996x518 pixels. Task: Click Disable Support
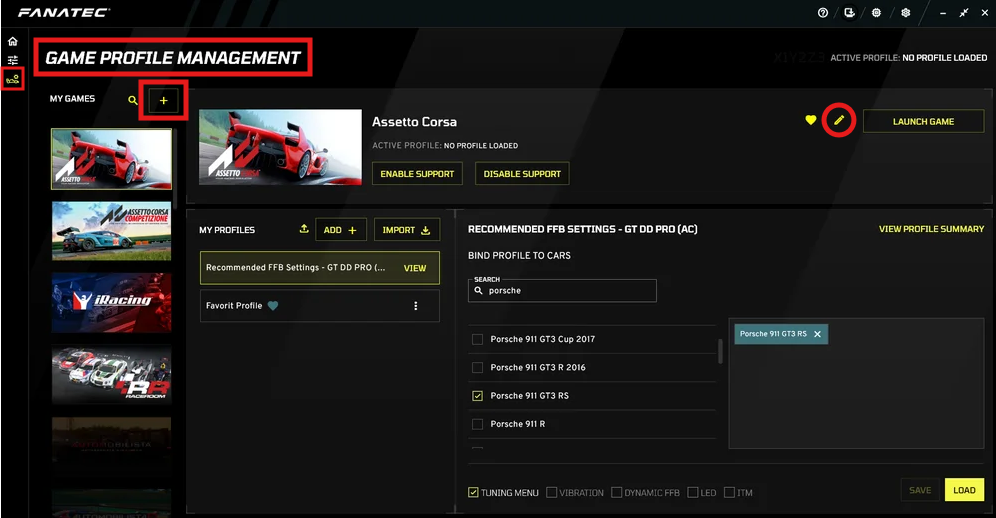pyautogui.click(x=522, y=174)
